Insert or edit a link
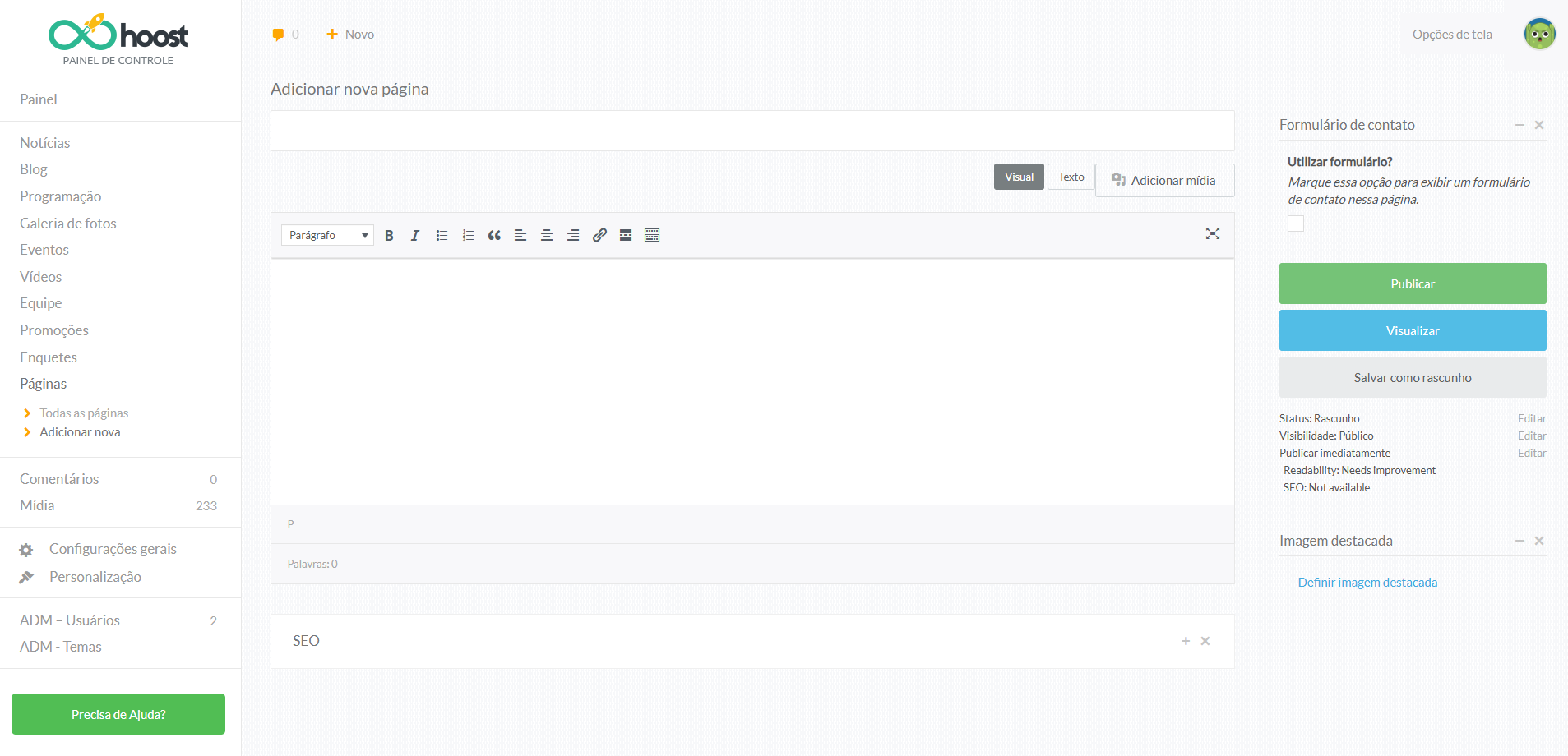Image resolution: width=1568 pixels, height=756 pixels. coord(599,236)
